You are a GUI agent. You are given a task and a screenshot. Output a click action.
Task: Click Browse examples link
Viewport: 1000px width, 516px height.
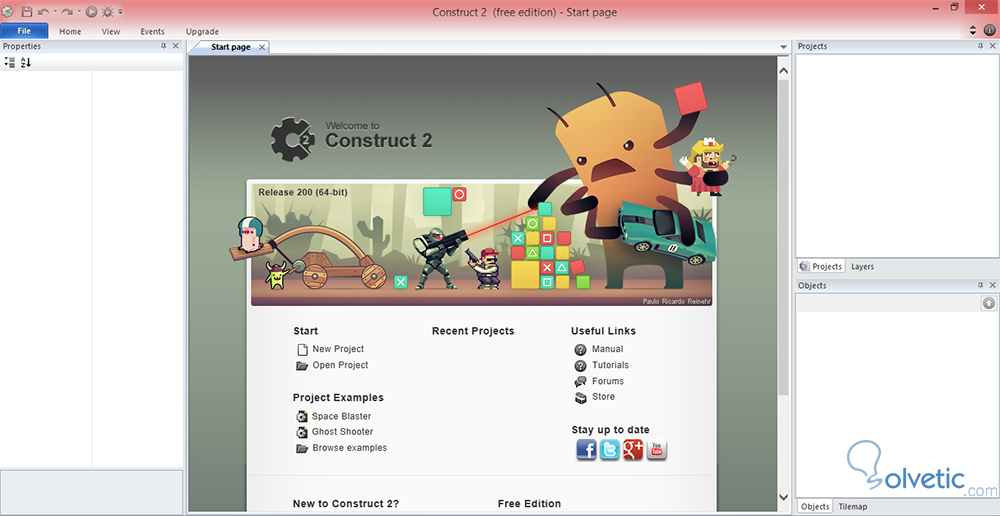tap(349, 448)
